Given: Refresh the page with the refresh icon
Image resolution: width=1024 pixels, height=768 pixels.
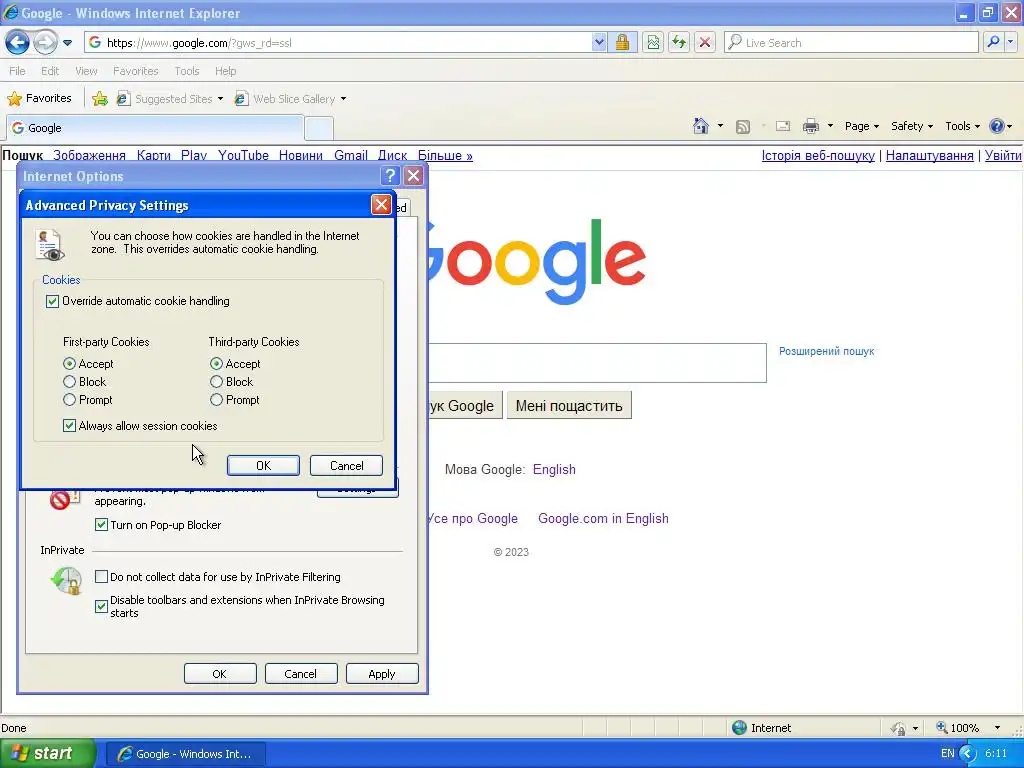Looking at the screenshot, I should tap(679, 42).
